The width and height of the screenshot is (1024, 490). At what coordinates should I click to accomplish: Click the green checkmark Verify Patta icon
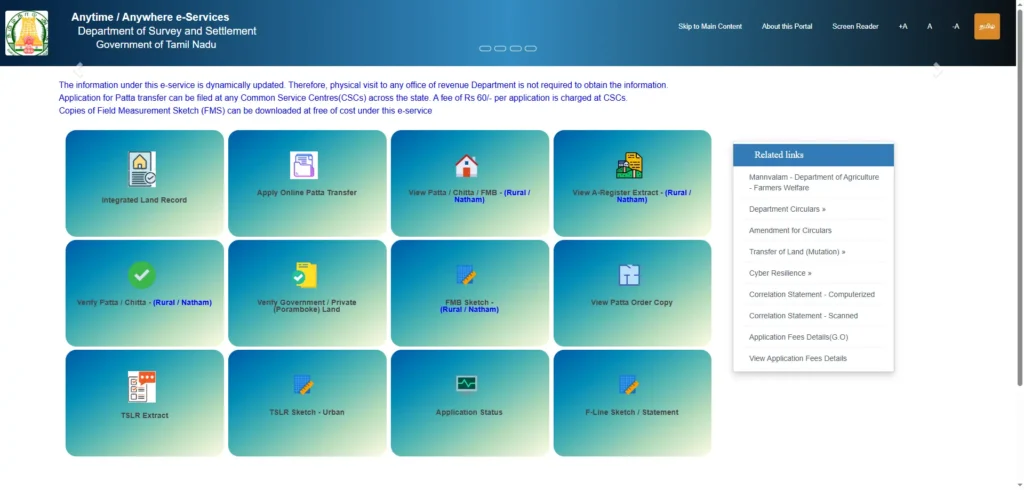coord(142,275)
